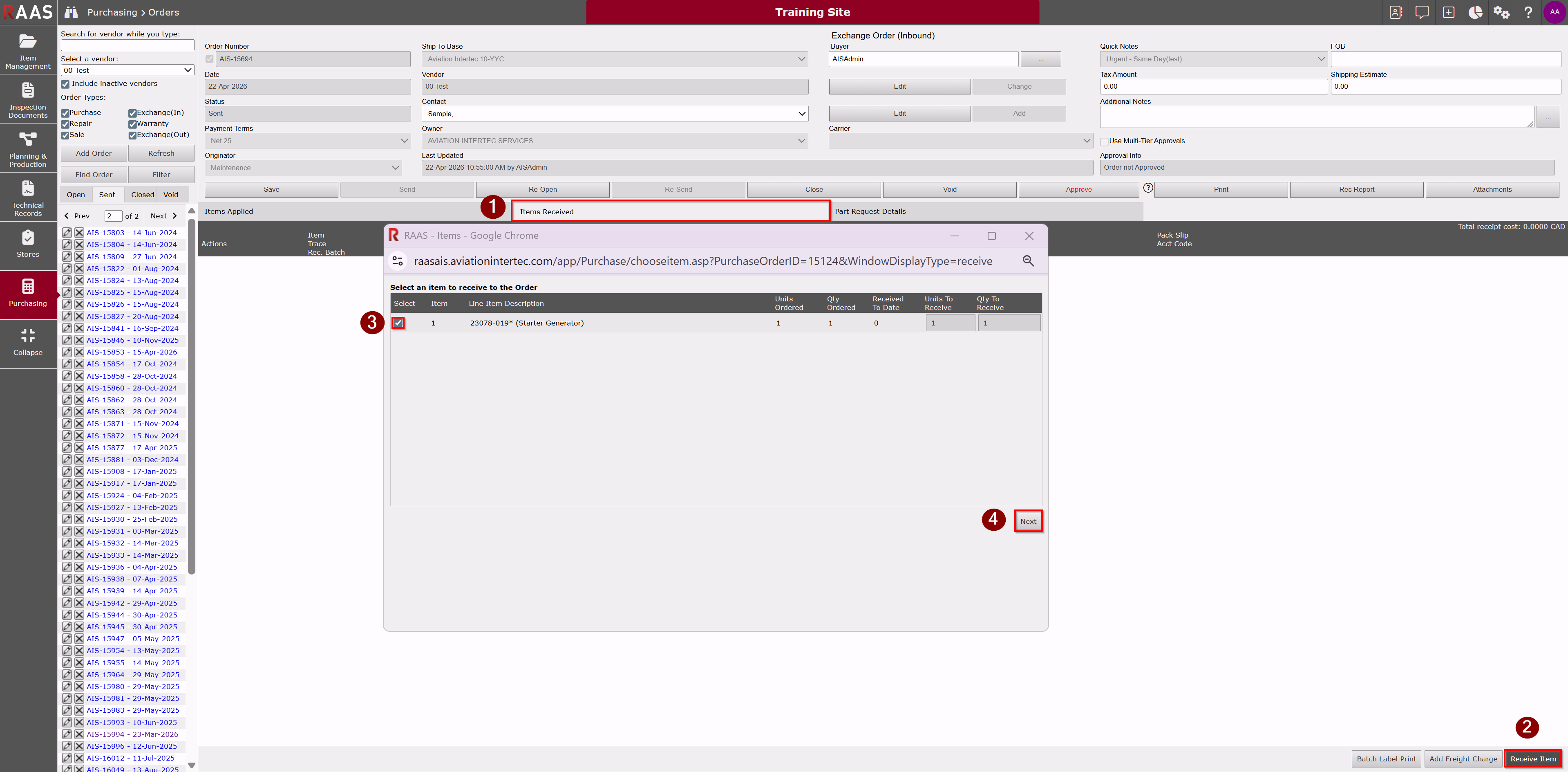This screenshot has width=1568, height=772.
Task: Toggle the Purchase order type checkbox
Action: [x=65, y=113]
